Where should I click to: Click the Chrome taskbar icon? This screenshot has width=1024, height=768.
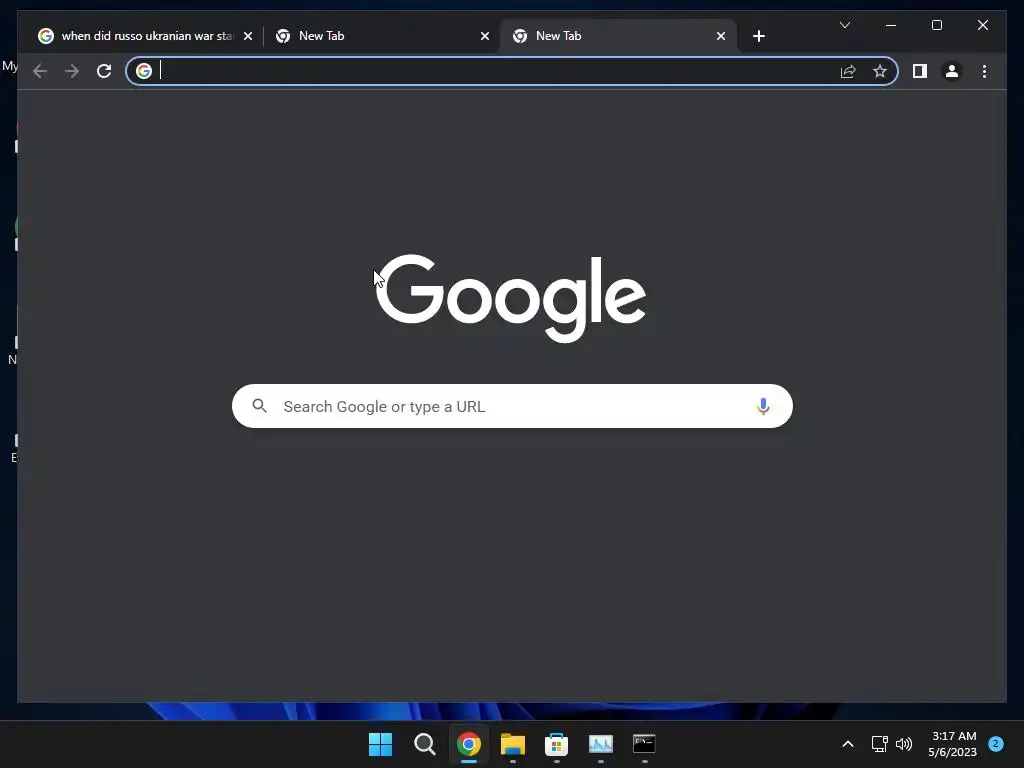pyautogui.click(x=469, y=744)
